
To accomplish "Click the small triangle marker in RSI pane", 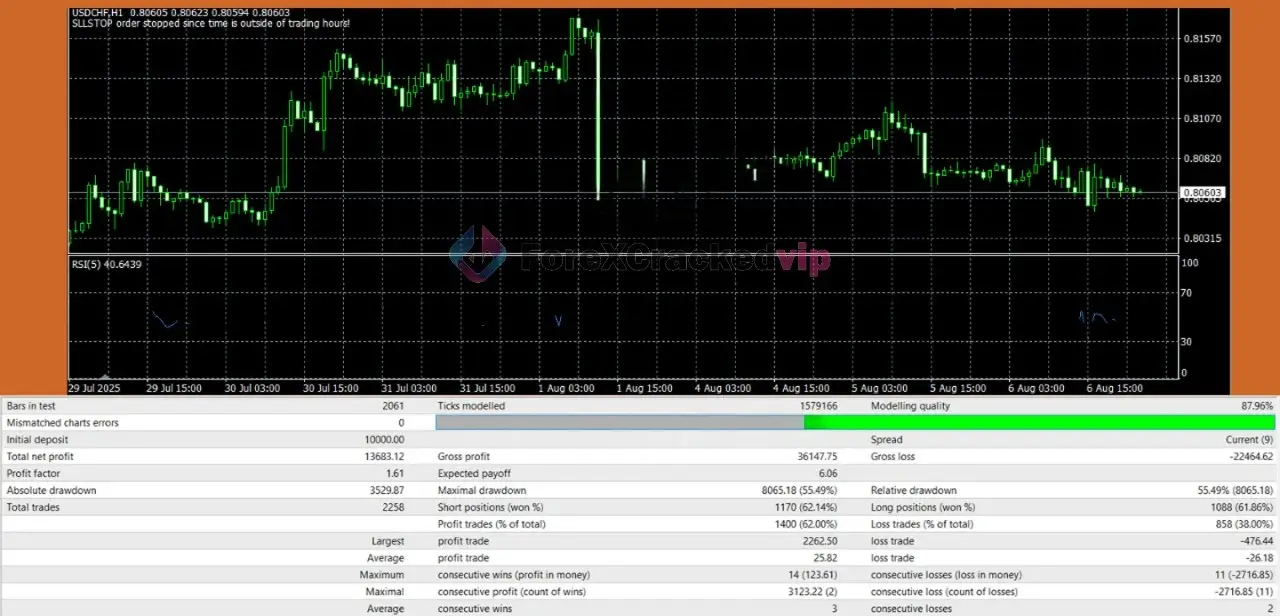I will click(107, 376).
